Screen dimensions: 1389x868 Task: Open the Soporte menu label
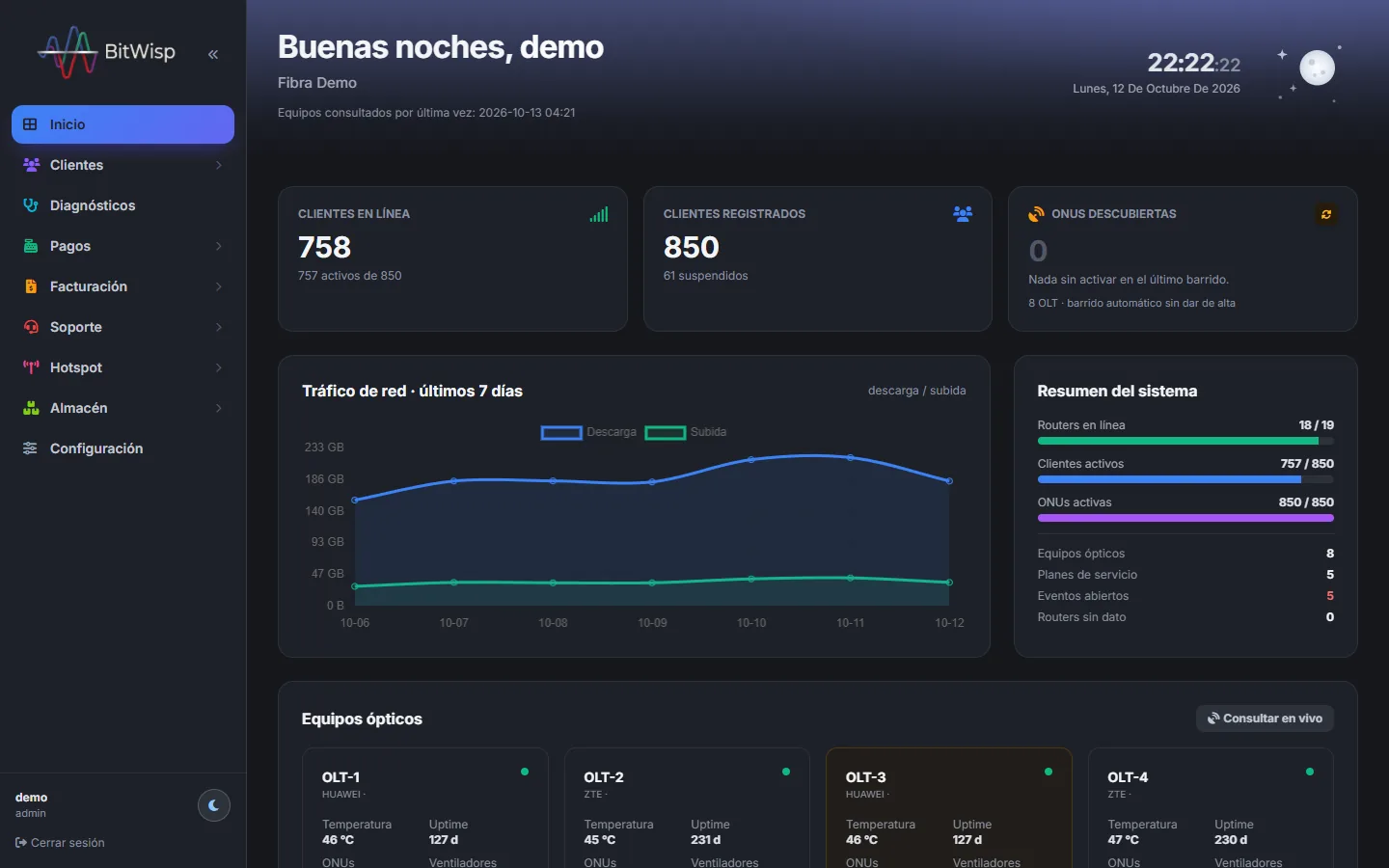pyautogui.click(x=76, y=327)
